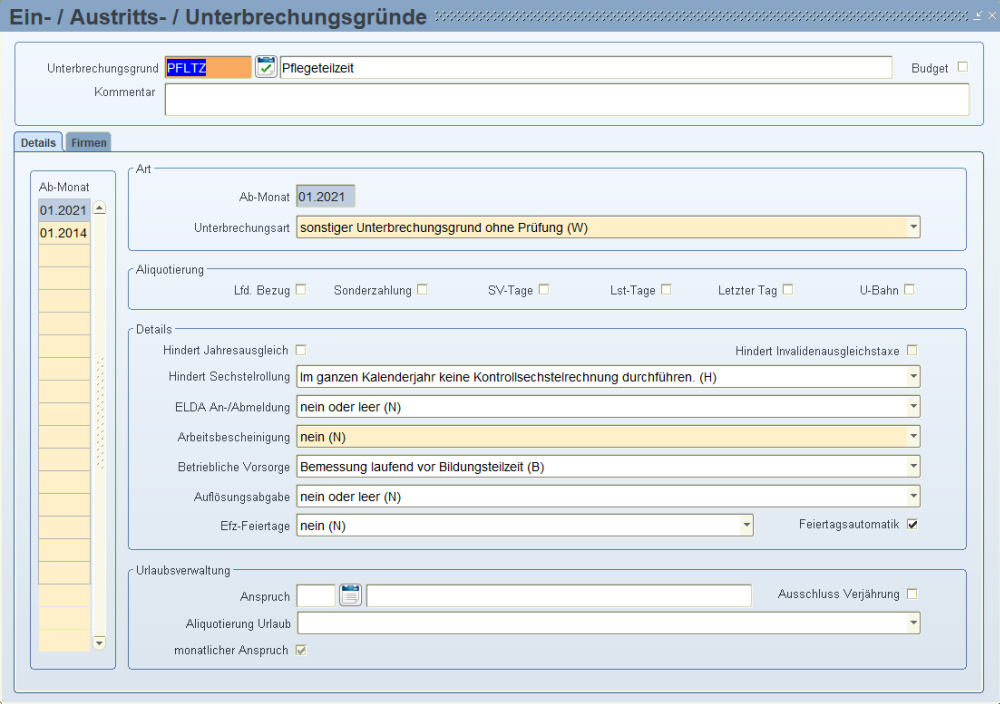Tick the Lst-Tage checkbox

(x=666, y=290)
